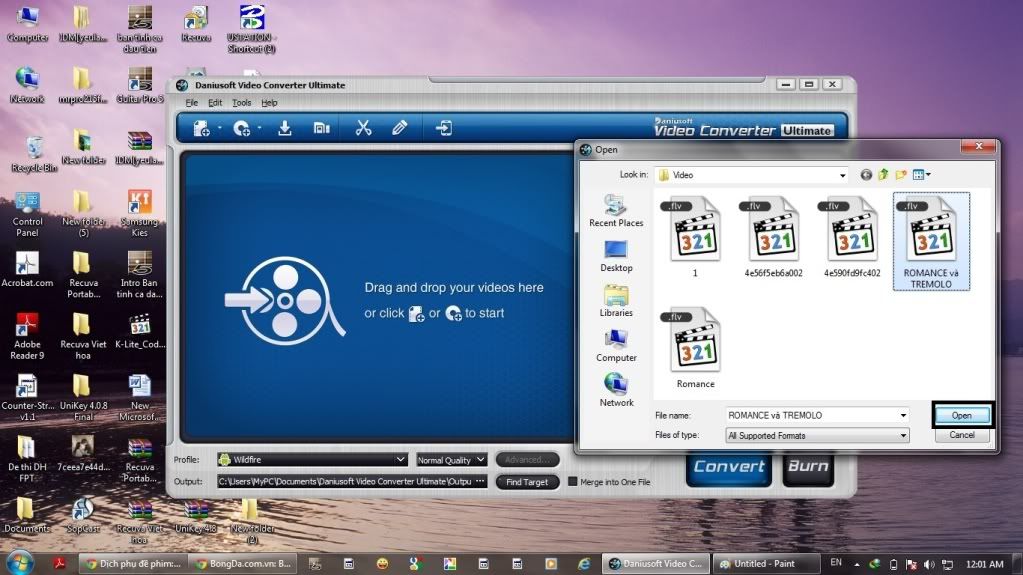Image resolution: width=1023 pixels, height=575 pixels.
Task: Open Network location in Open dialog
Action: [616, 390]
